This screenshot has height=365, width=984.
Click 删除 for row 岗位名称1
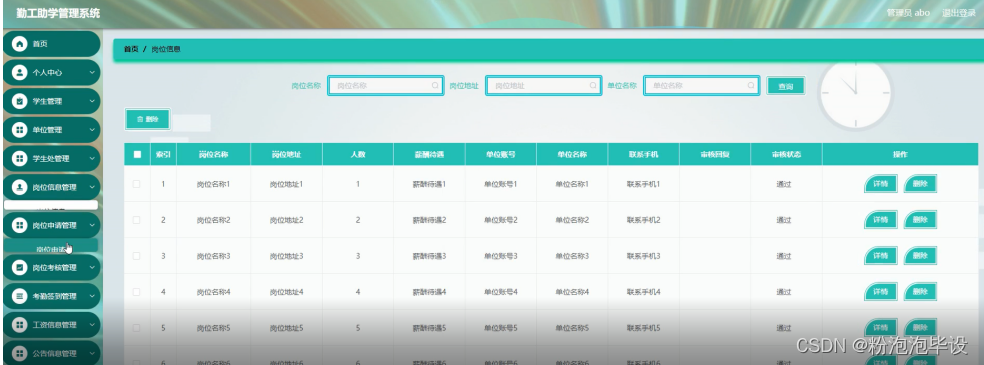pyautogui.click(x=920, y=184)
